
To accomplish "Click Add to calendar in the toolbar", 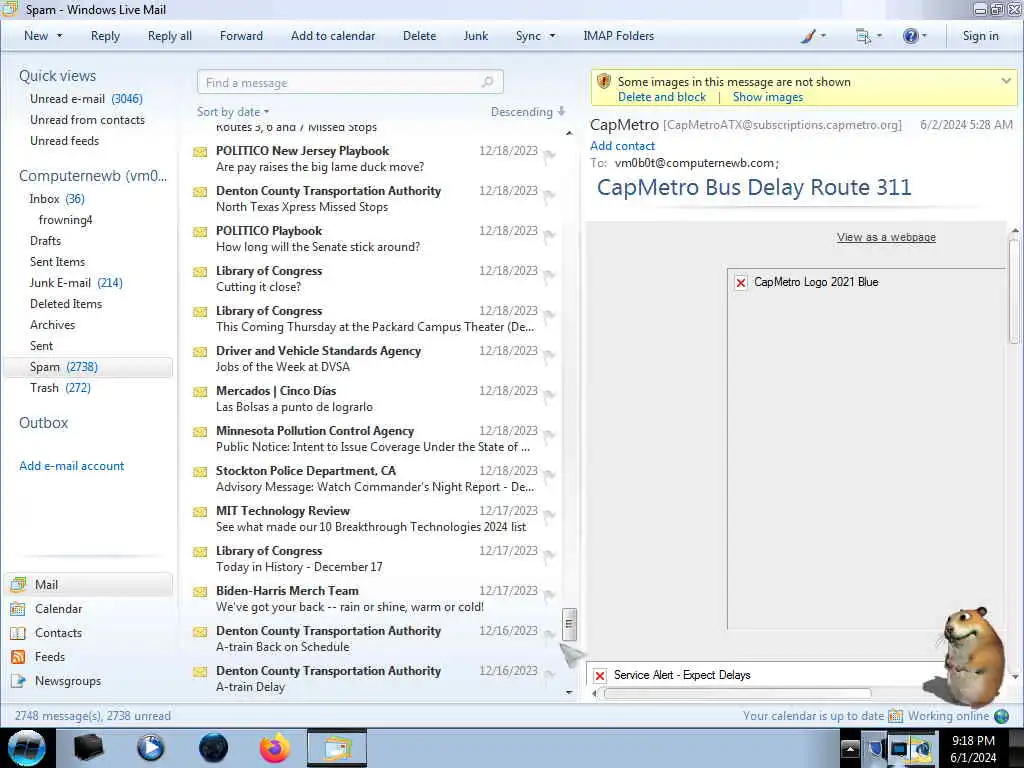I will tap(333, 36).
